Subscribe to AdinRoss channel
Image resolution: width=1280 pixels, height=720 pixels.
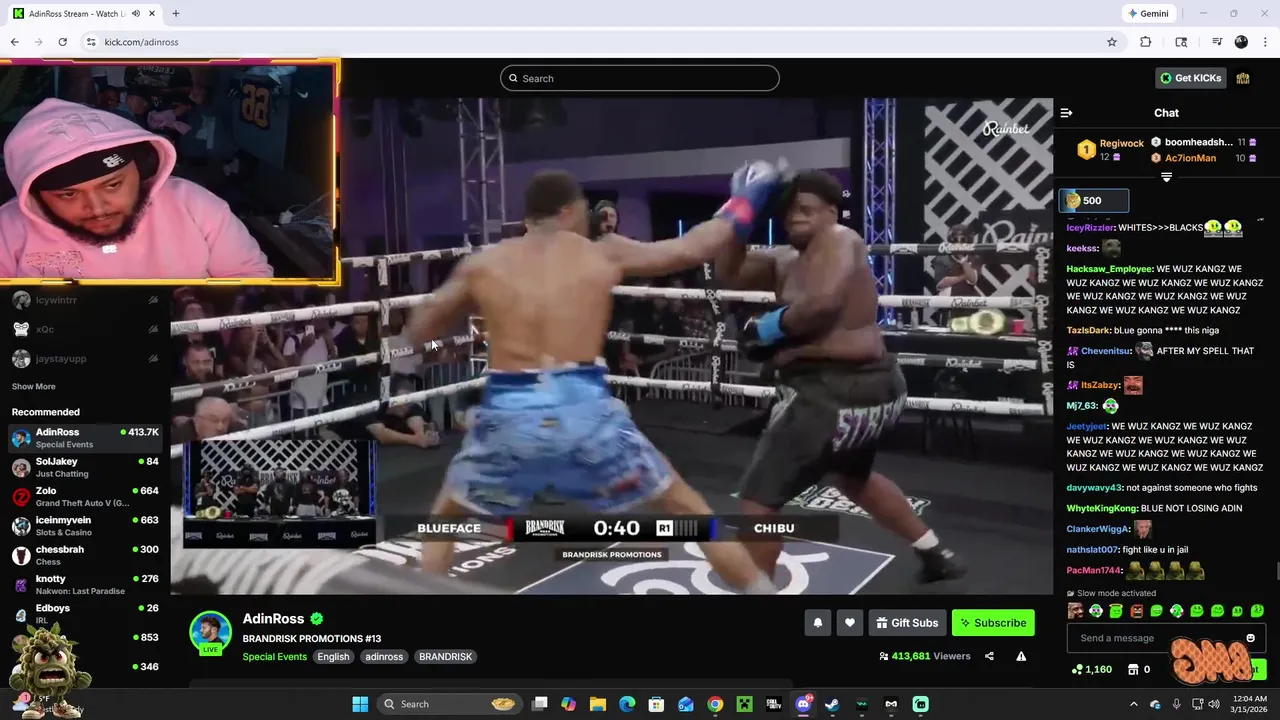pyautogui.click(x=993, y=623)
